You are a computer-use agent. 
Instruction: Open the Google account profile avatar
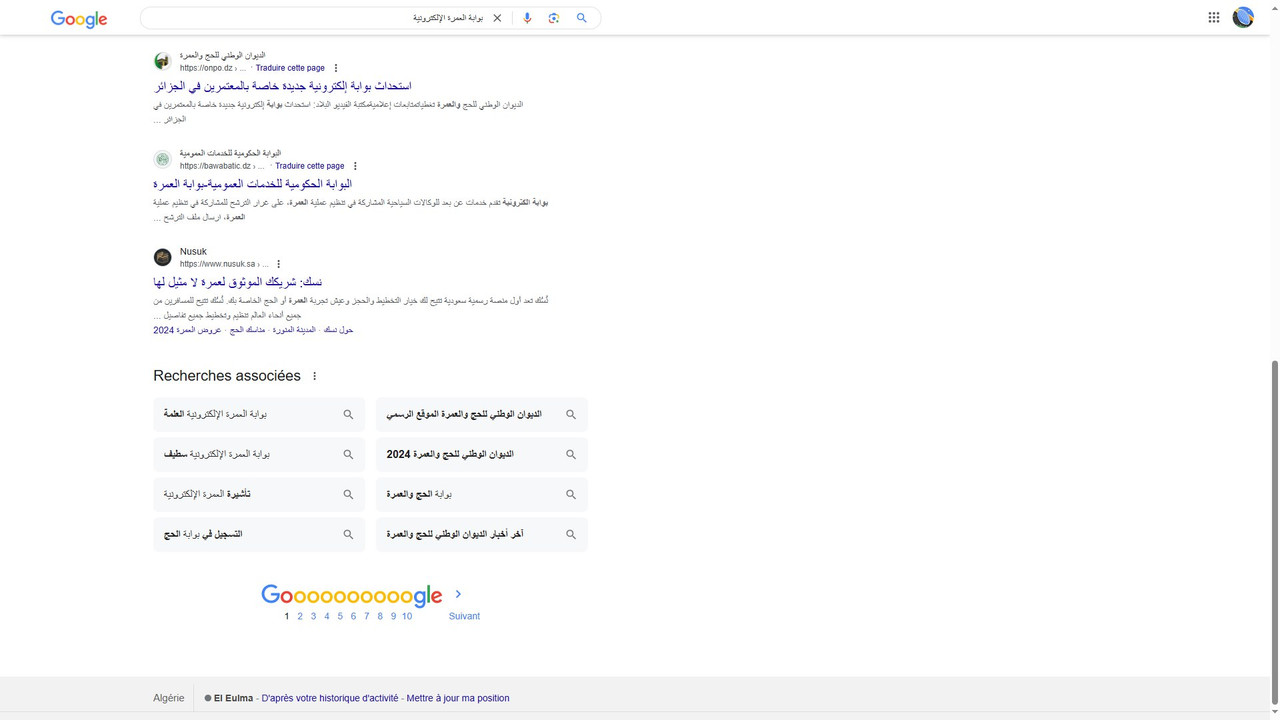point(1243,17)
